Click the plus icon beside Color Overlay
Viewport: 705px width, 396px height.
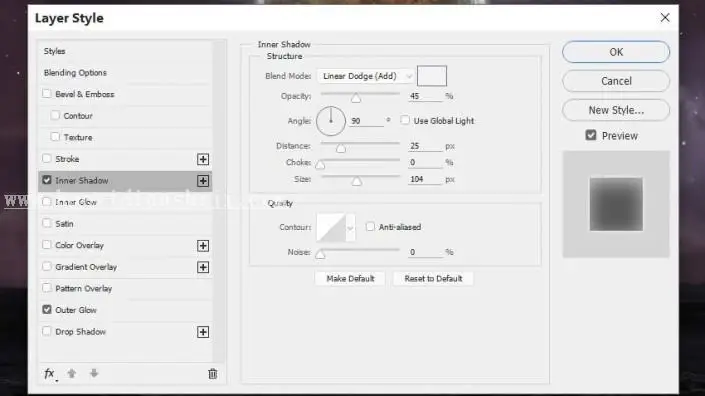[x=203, y=245]
